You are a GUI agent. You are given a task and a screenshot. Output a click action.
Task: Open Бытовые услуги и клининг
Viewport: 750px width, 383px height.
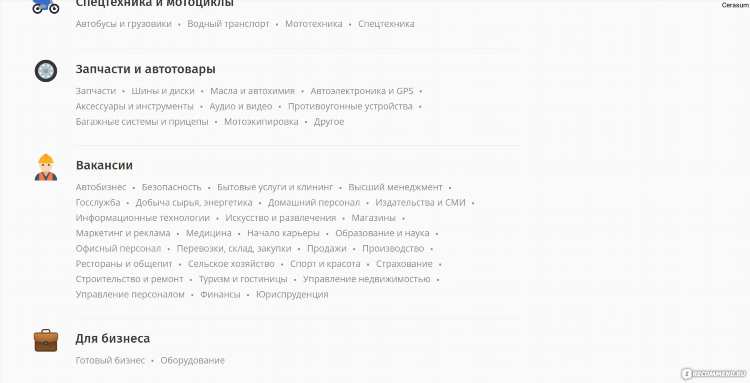click(275, 187)
